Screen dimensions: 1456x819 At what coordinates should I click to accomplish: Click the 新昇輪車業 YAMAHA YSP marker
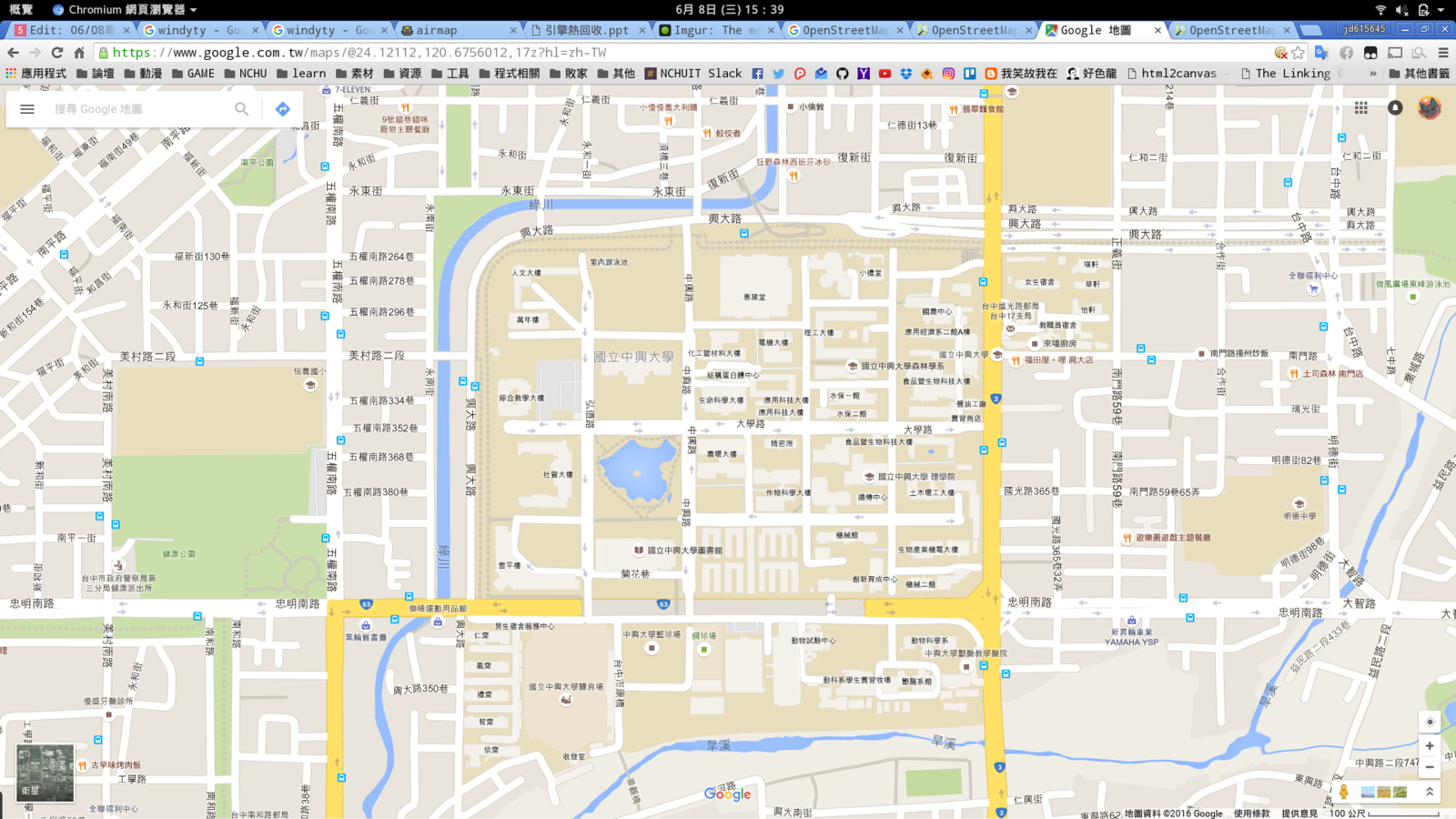[x=1131, y=621]
